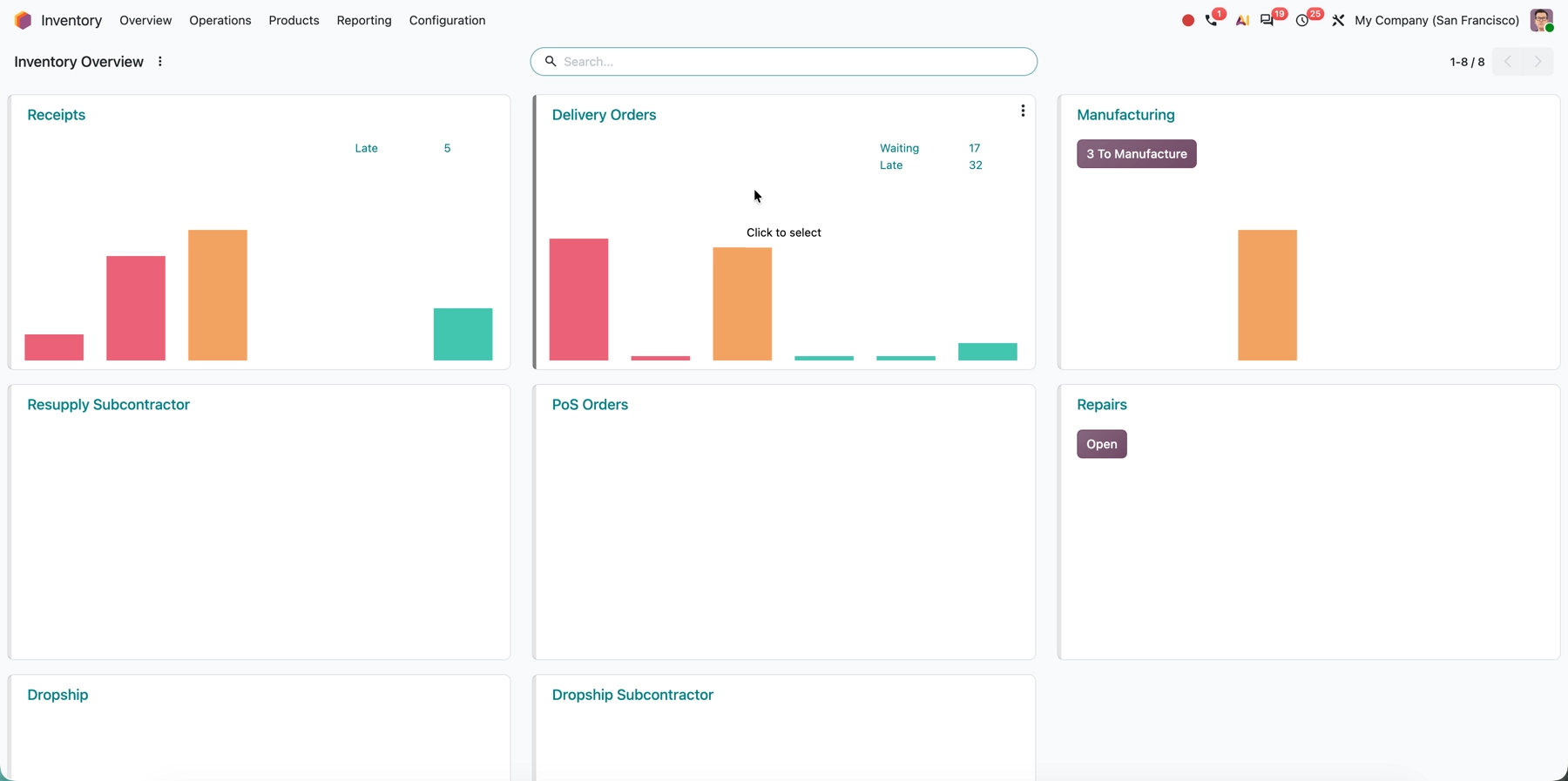Click the Waiting link on Delivery Orders

tap(899, 148)
